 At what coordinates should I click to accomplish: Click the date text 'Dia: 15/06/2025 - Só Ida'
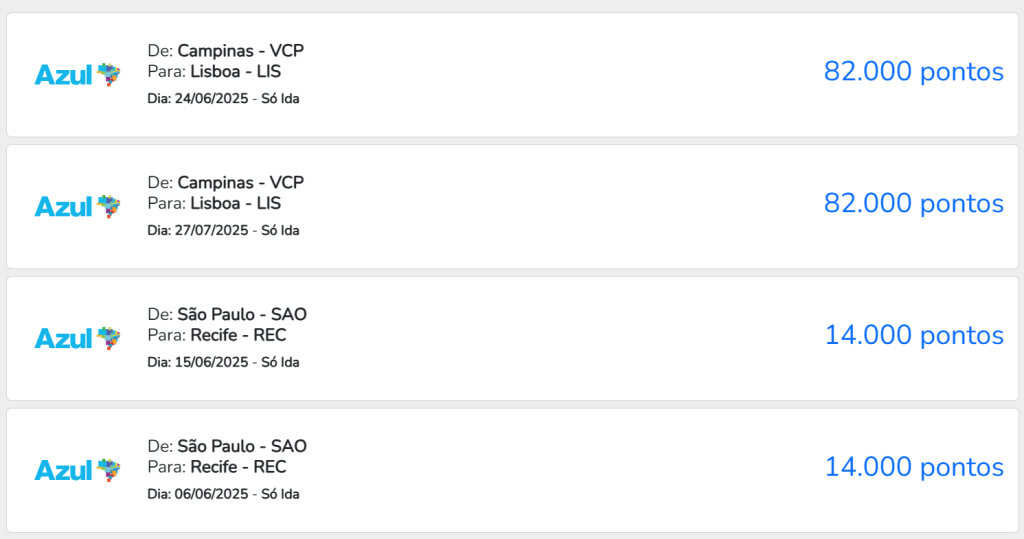pyautogui.click(x=223, y=362)
